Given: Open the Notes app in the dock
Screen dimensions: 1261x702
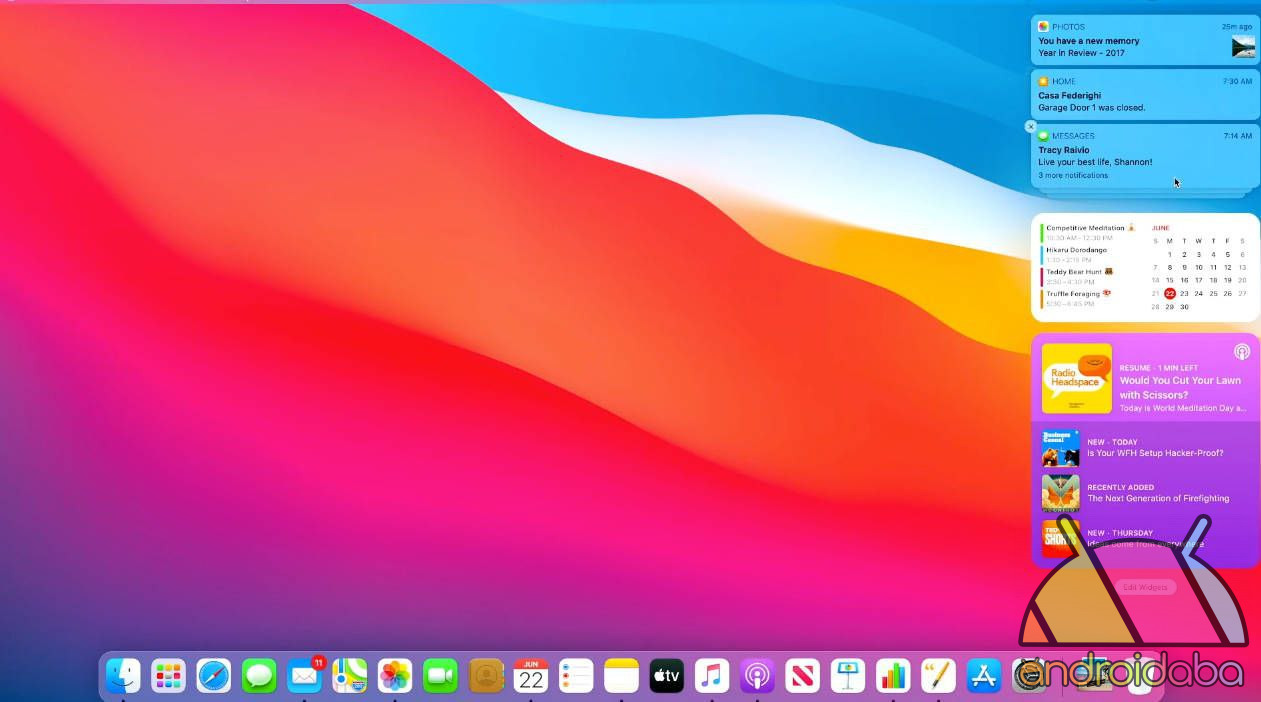Looking at the screenshot, I should 621,676.
